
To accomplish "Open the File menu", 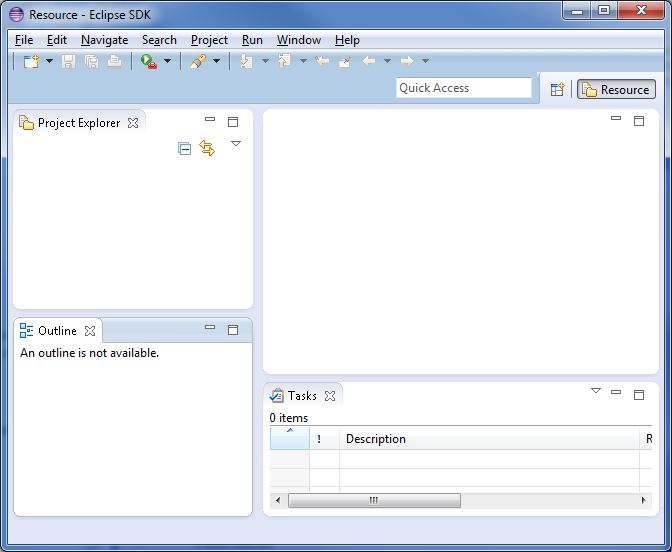I will click(24, 40).
